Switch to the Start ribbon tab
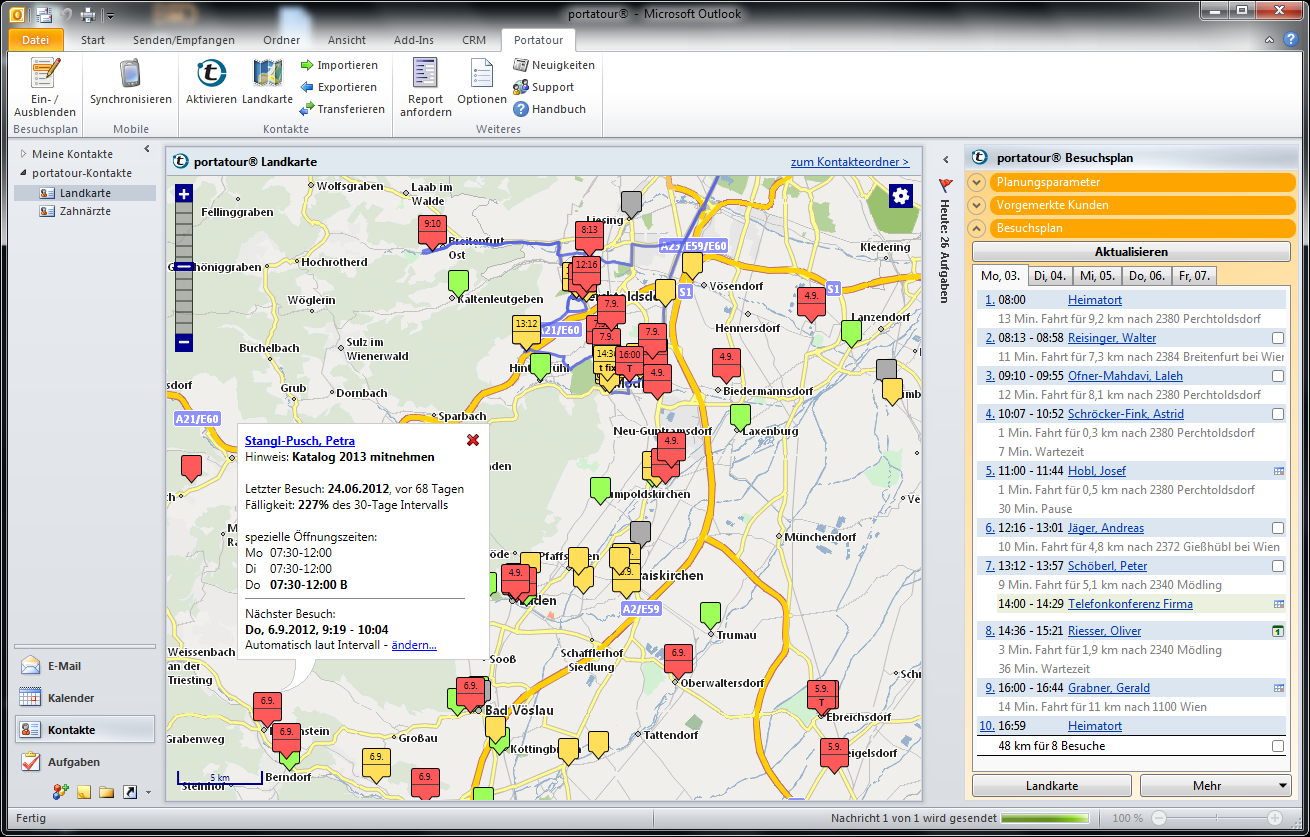Viewport: 1310px width, 837px height. point(93,40)
